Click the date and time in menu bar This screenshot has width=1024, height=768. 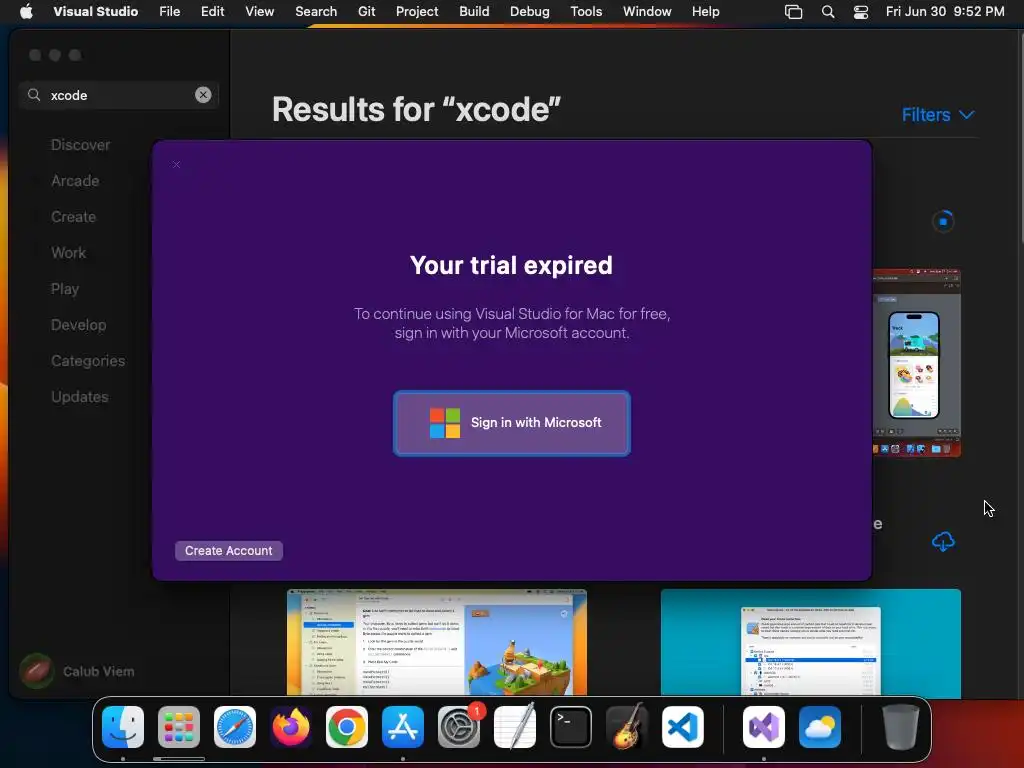(945, 11)
